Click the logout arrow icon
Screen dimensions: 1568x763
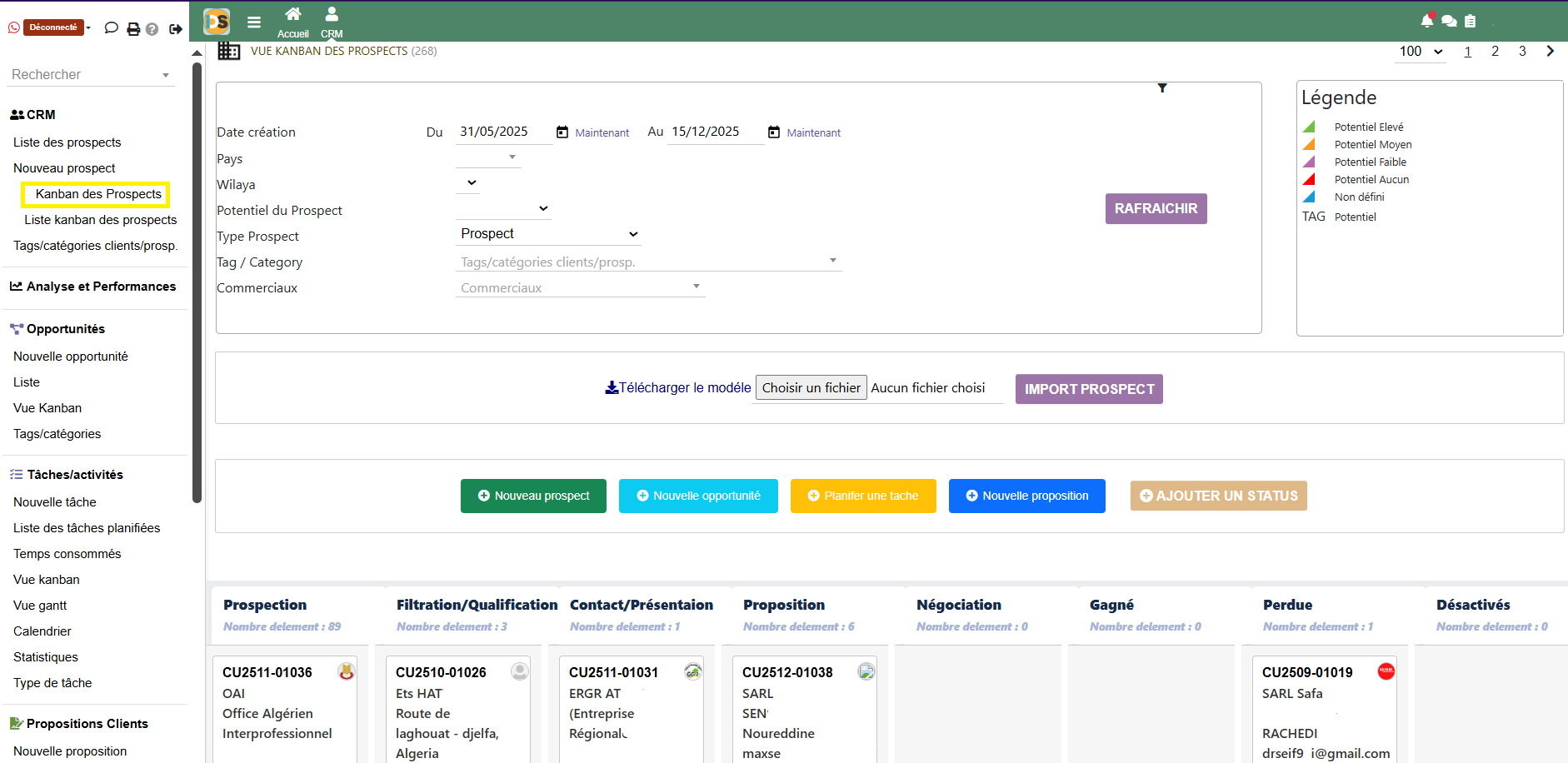coord(176,27)
